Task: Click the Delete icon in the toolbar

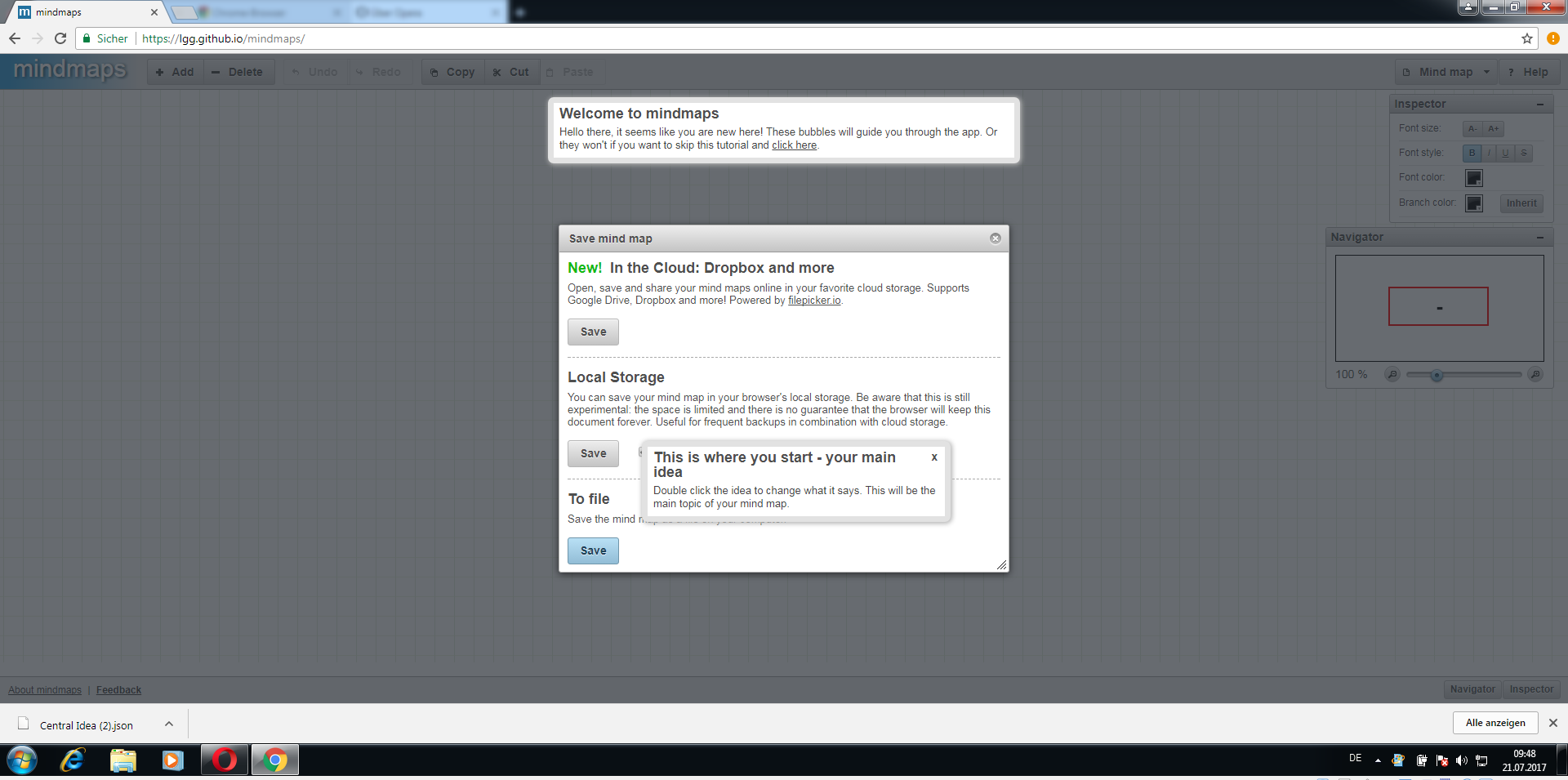Action: click(x=215, y=72)
